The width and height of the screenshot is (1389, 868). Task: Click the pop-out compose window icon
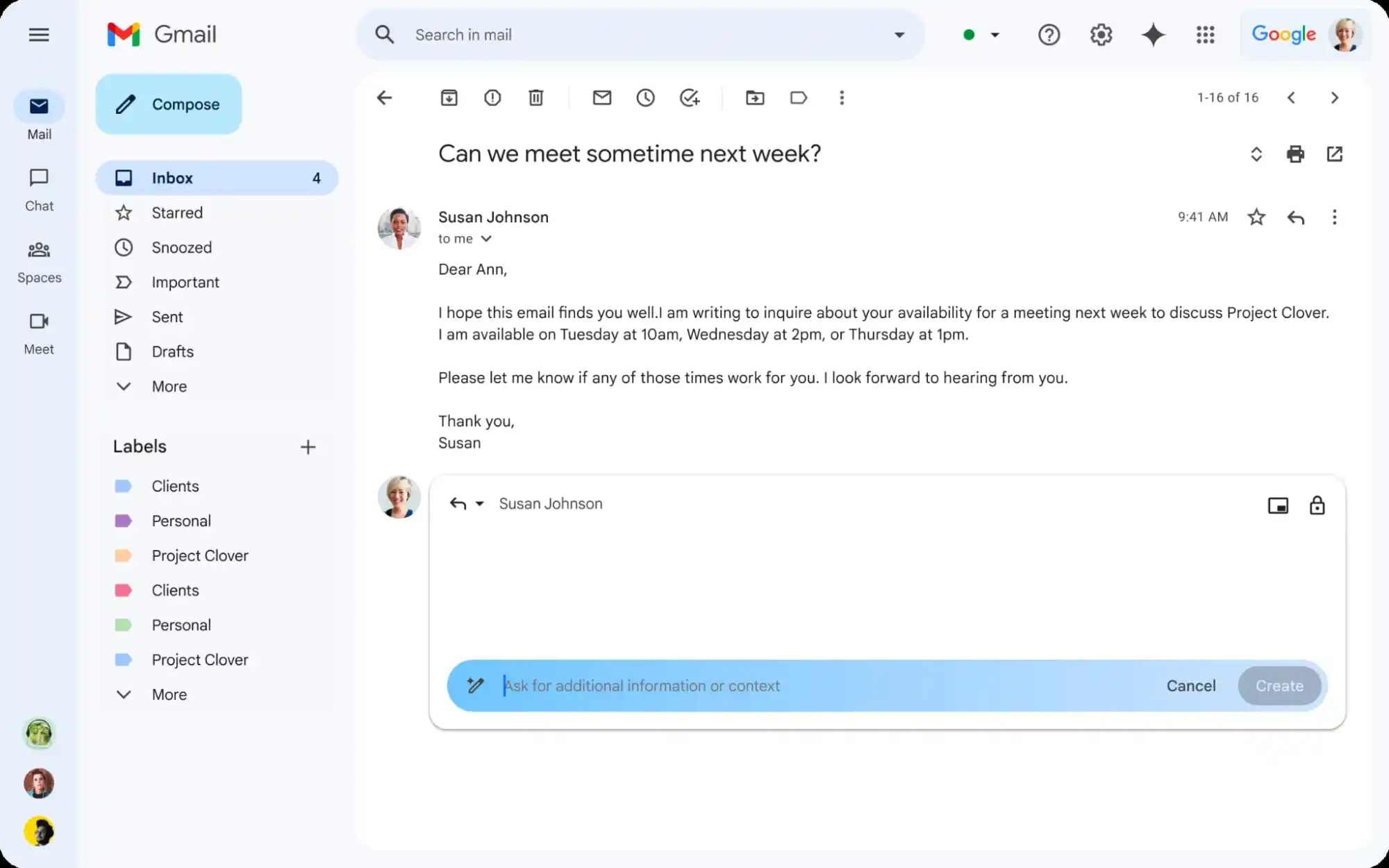click(1278, 505)
